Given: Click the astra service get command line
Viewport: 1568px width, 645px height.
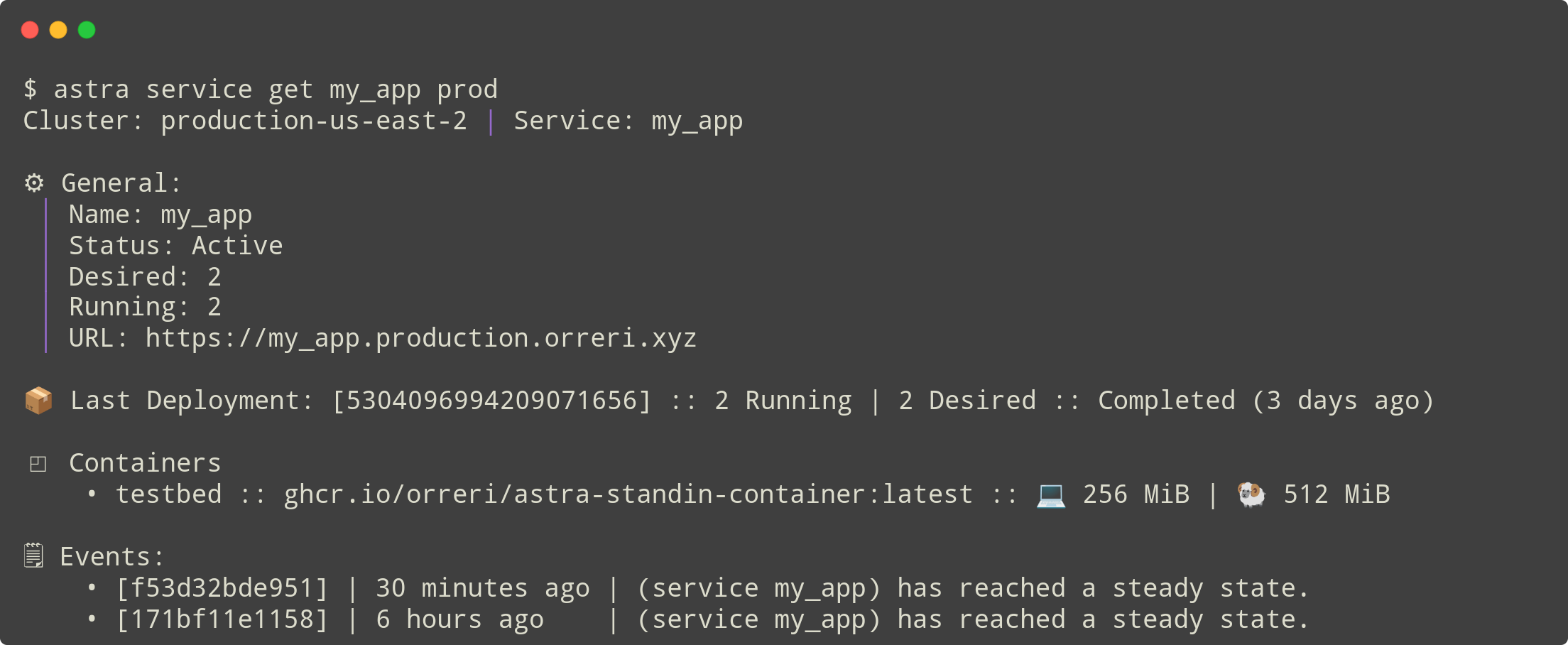Looking at the screenshot, I should pos(261,90).
